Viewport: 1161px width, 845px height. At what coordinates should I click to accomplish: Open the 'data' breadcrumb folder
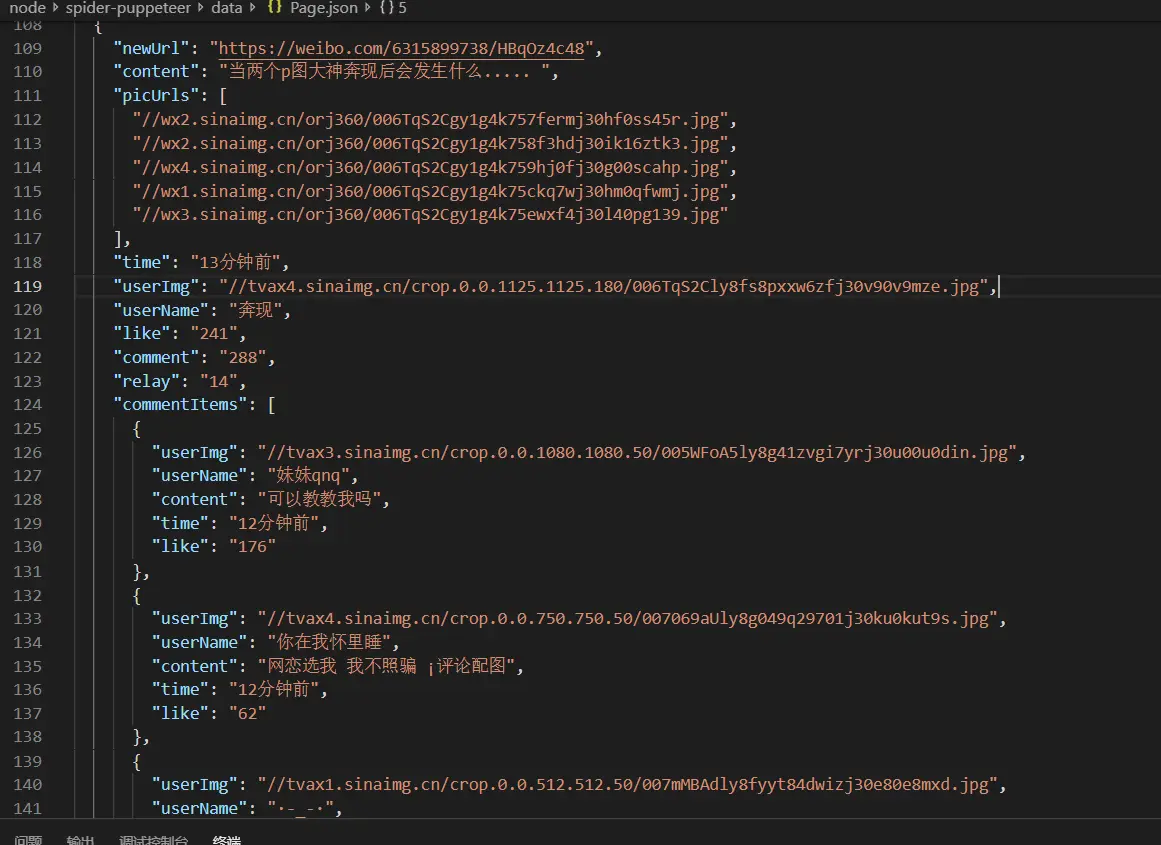pos(227,8)
